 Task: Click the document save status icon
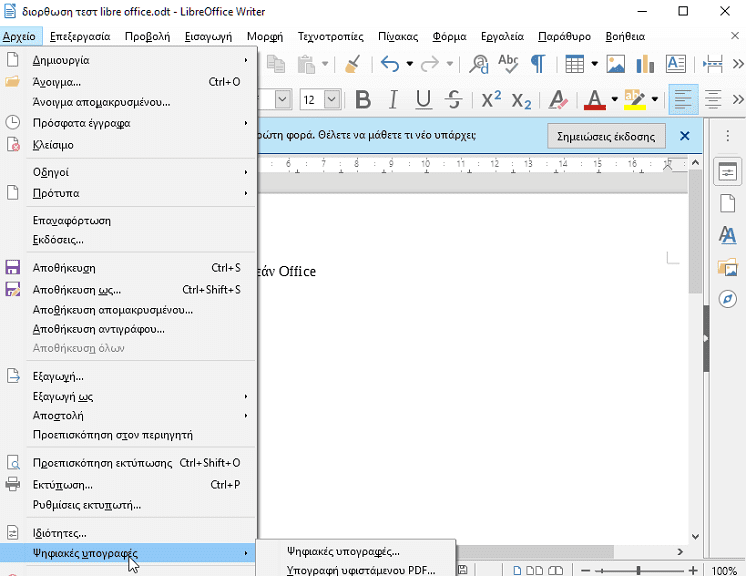point(462,570)
